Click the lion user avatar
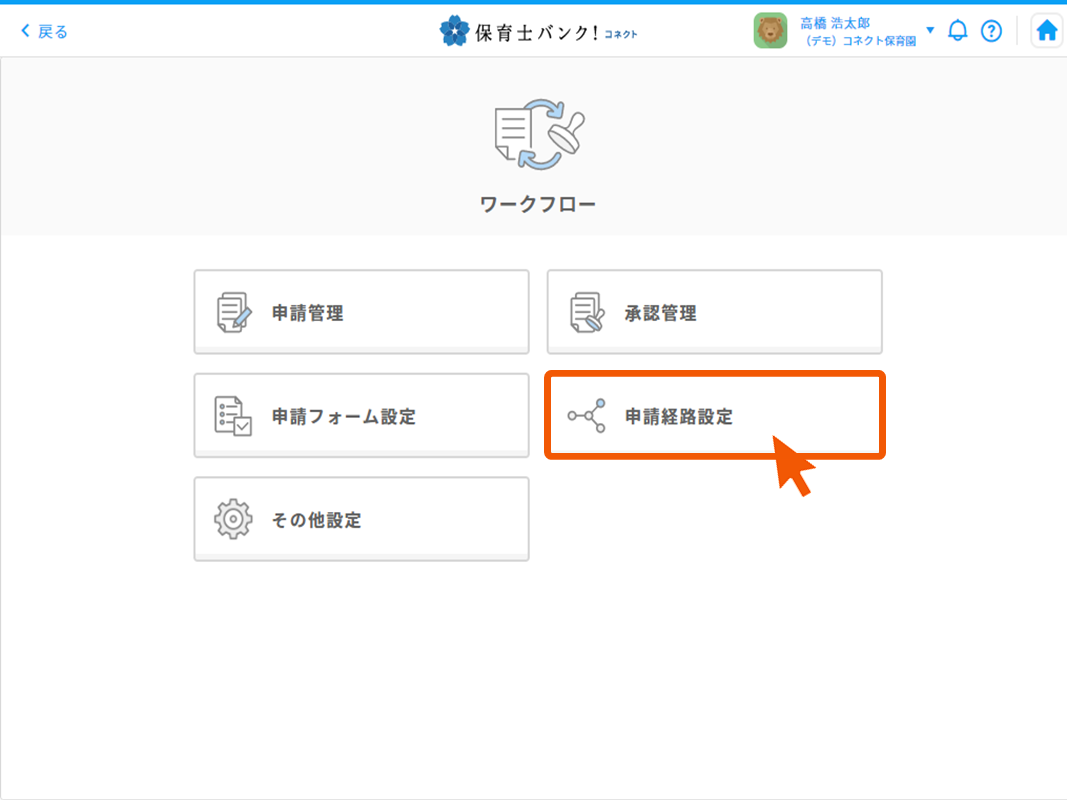 770,31
